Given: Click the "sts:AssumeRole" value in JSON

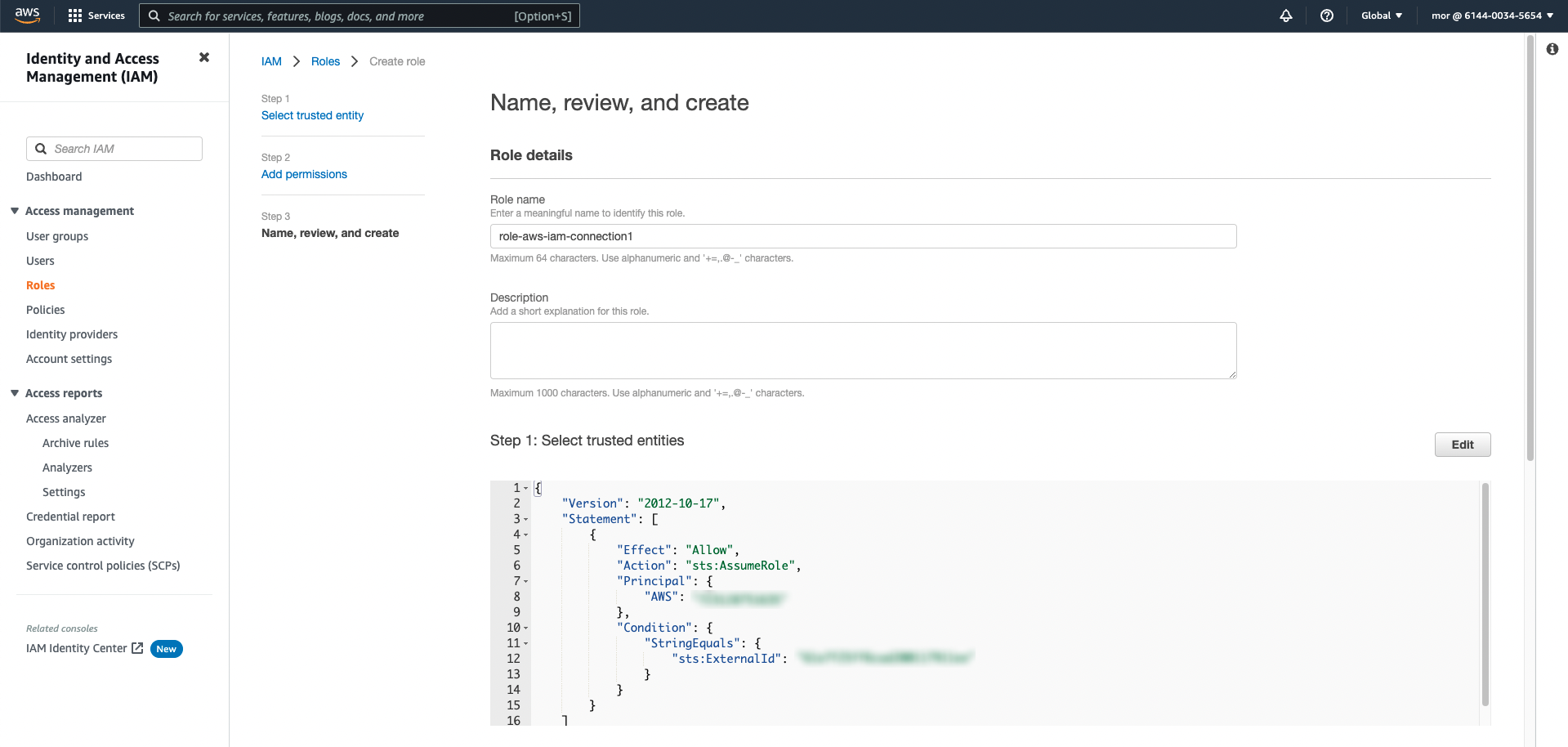Looking at the screenshot, I should 740,566.
